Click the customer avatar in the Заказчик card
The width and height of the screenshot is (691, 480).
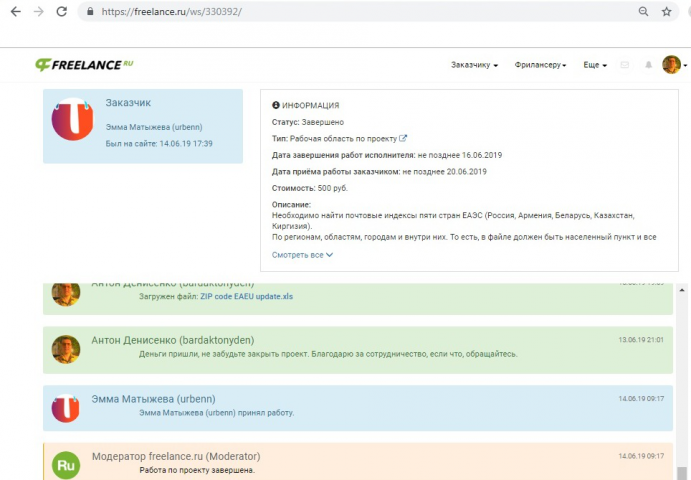point(73,119)
